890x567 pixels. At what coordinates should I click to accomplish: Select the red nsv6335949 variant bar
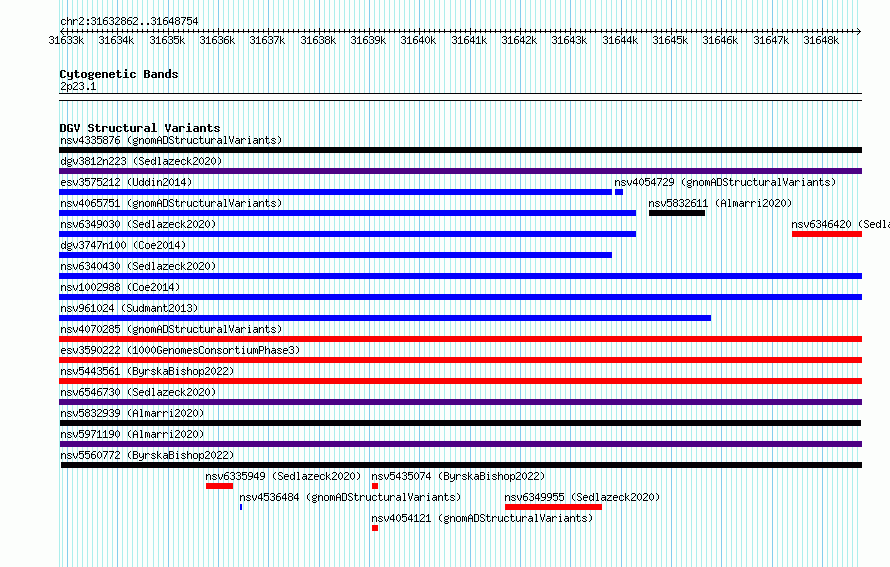pyautogui.click(x=220, y=486)
